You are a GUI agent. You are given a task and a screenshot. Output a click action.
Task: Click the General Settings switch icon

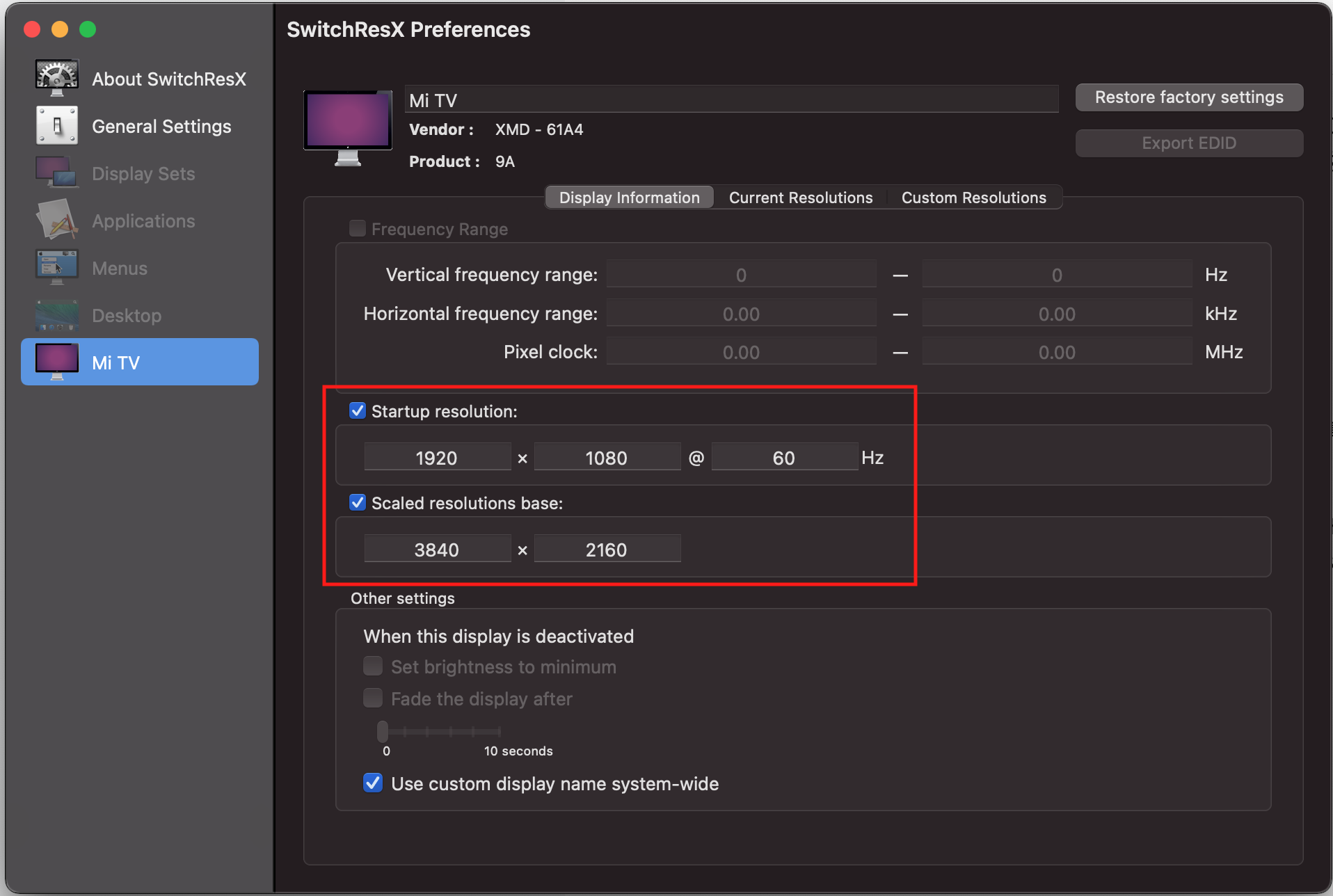pyautogui.click(x=57, y=126)
